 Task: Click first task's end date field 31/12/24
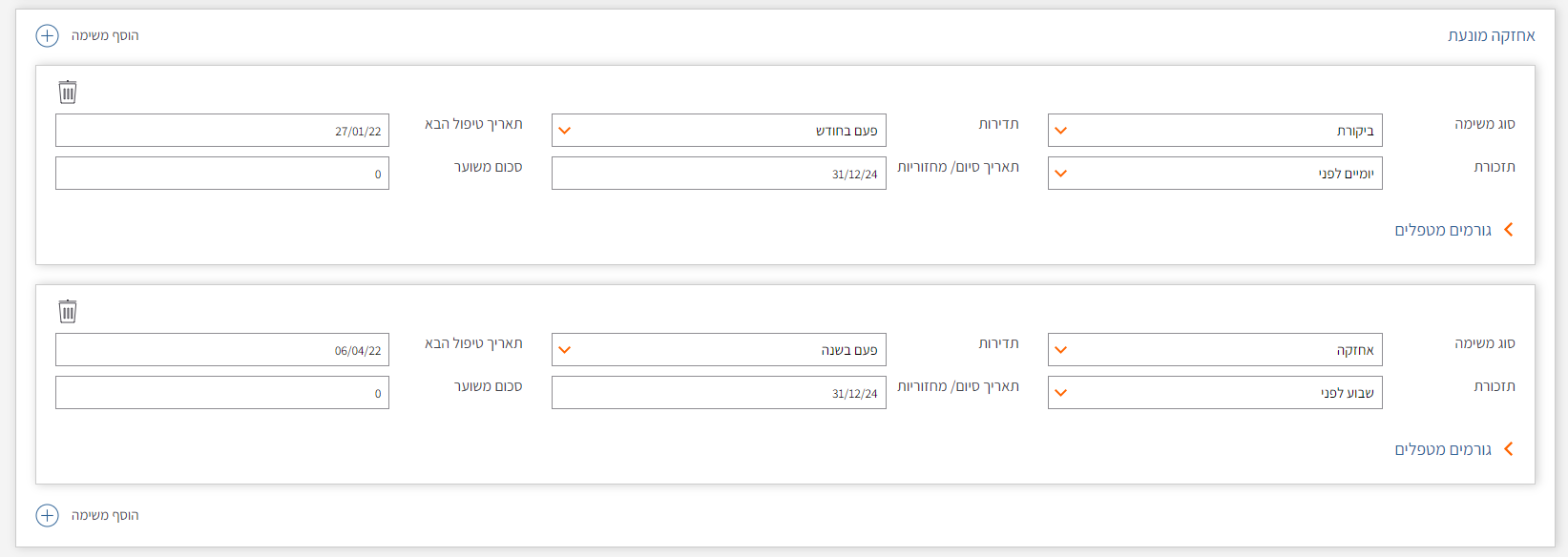click(x=718, y=174)
